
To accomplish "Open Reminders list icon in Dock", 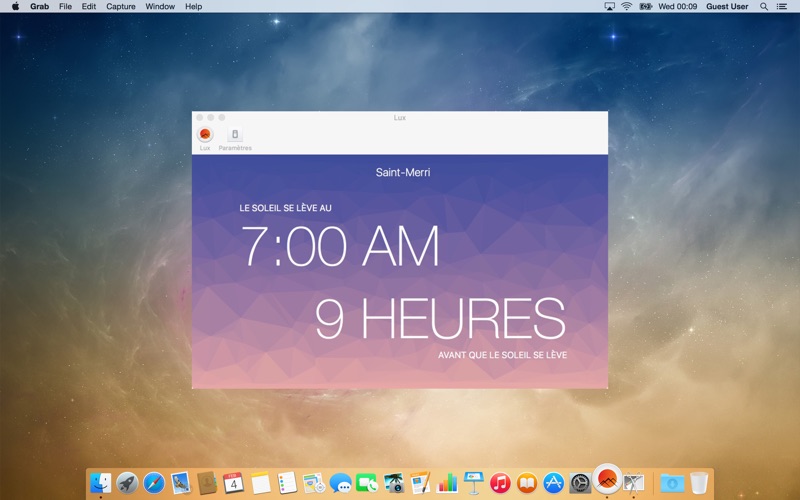I will [x=287, y=483].
